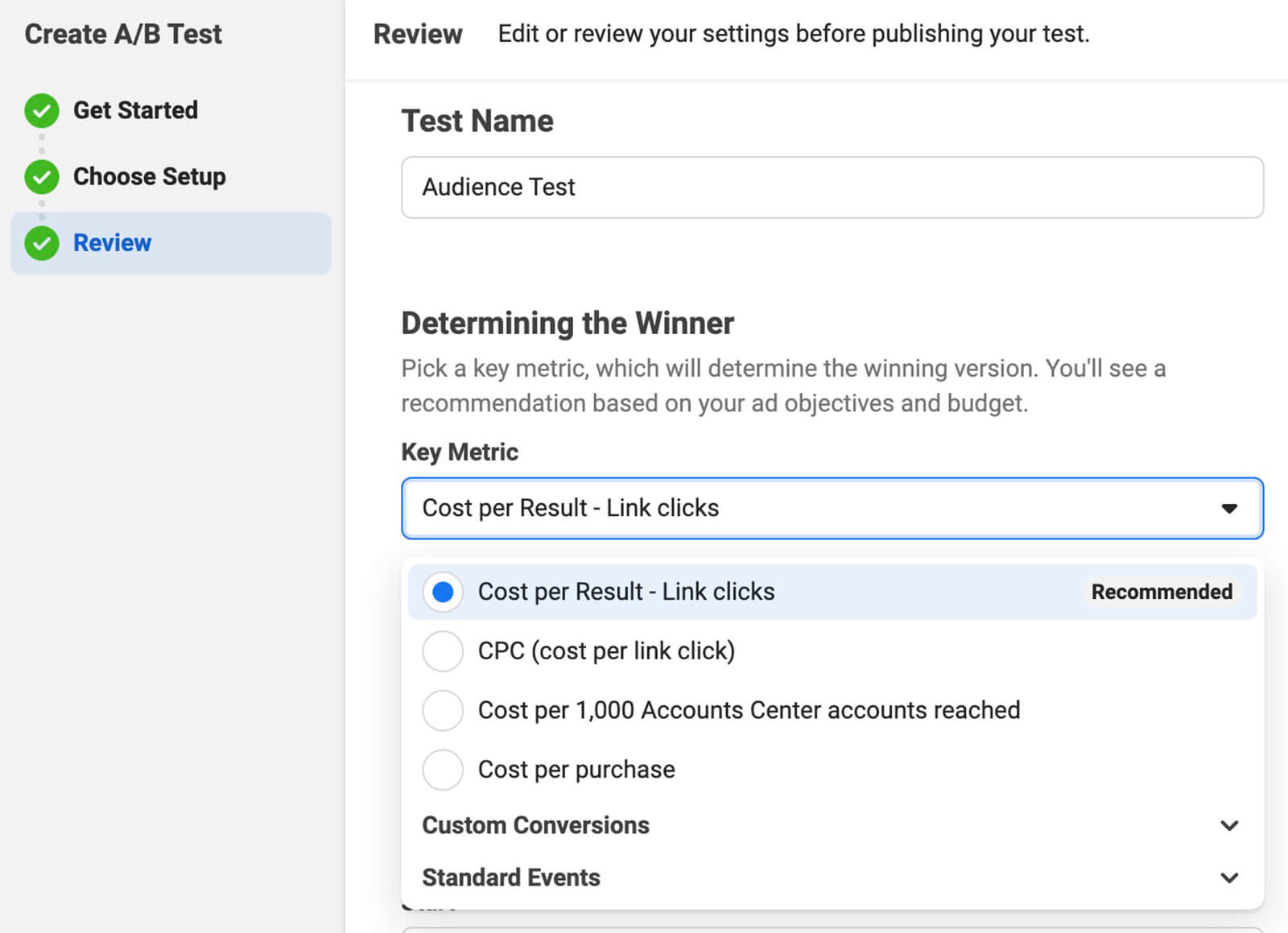Expand Custom Conversions chevron
1288x933 pixels.
coord(1228,826)
